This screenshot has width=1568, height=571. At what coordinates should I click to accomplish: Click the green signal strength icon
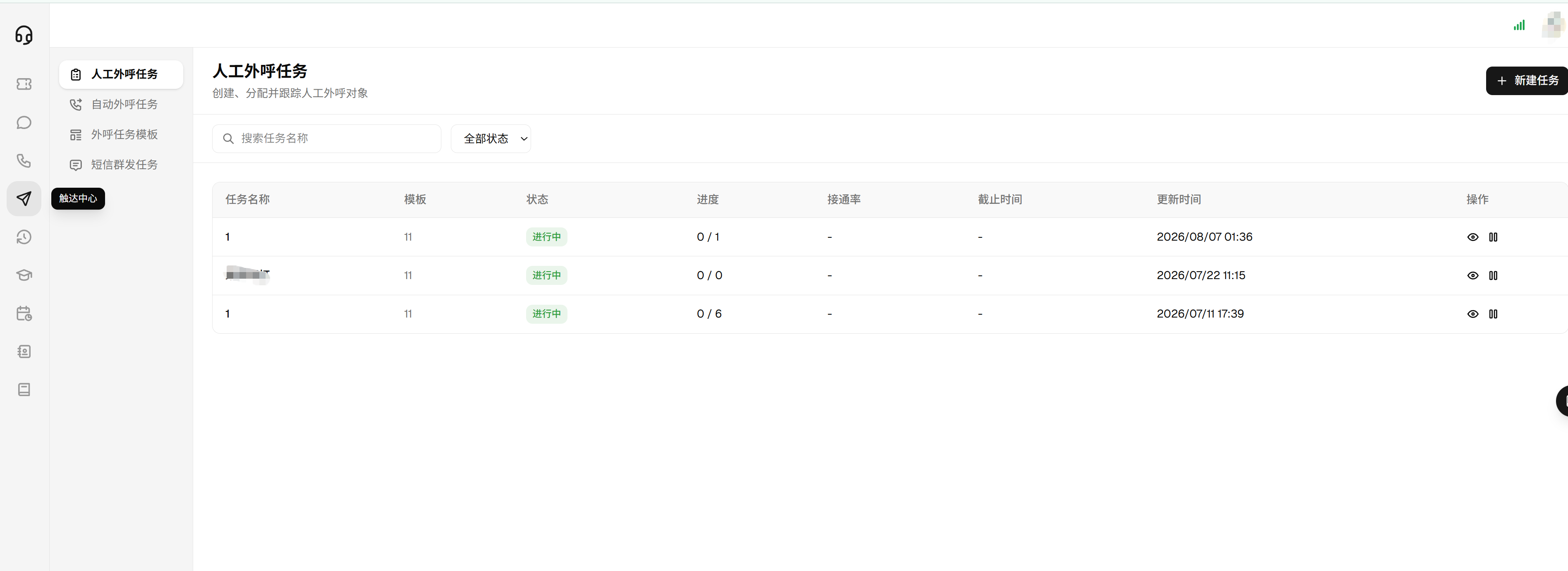pos(1519,25)
